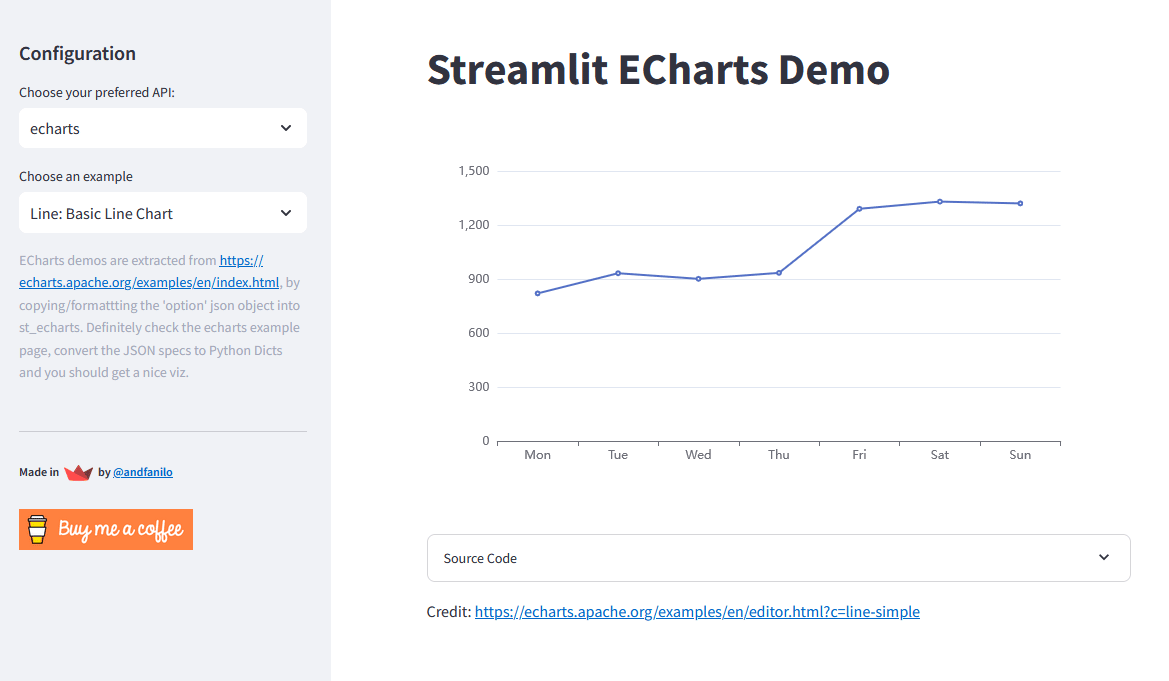Click the Streamlit logo icon beside Made in
Image resolution: width=1169 pixels, height=681 pixels.
click(x=78, y=472)
